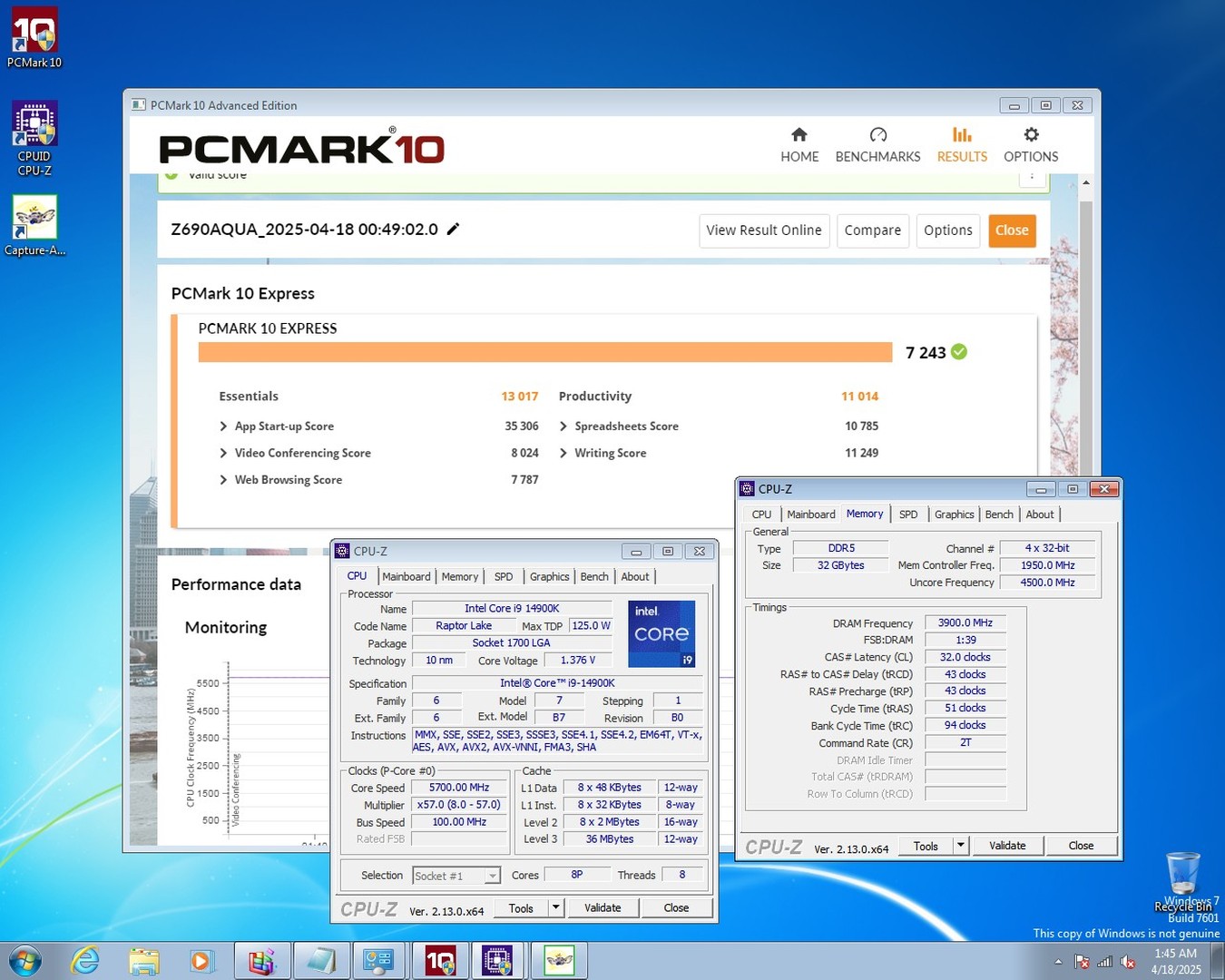Switch to Mainboard tab in CPU window

pos(407,576)
